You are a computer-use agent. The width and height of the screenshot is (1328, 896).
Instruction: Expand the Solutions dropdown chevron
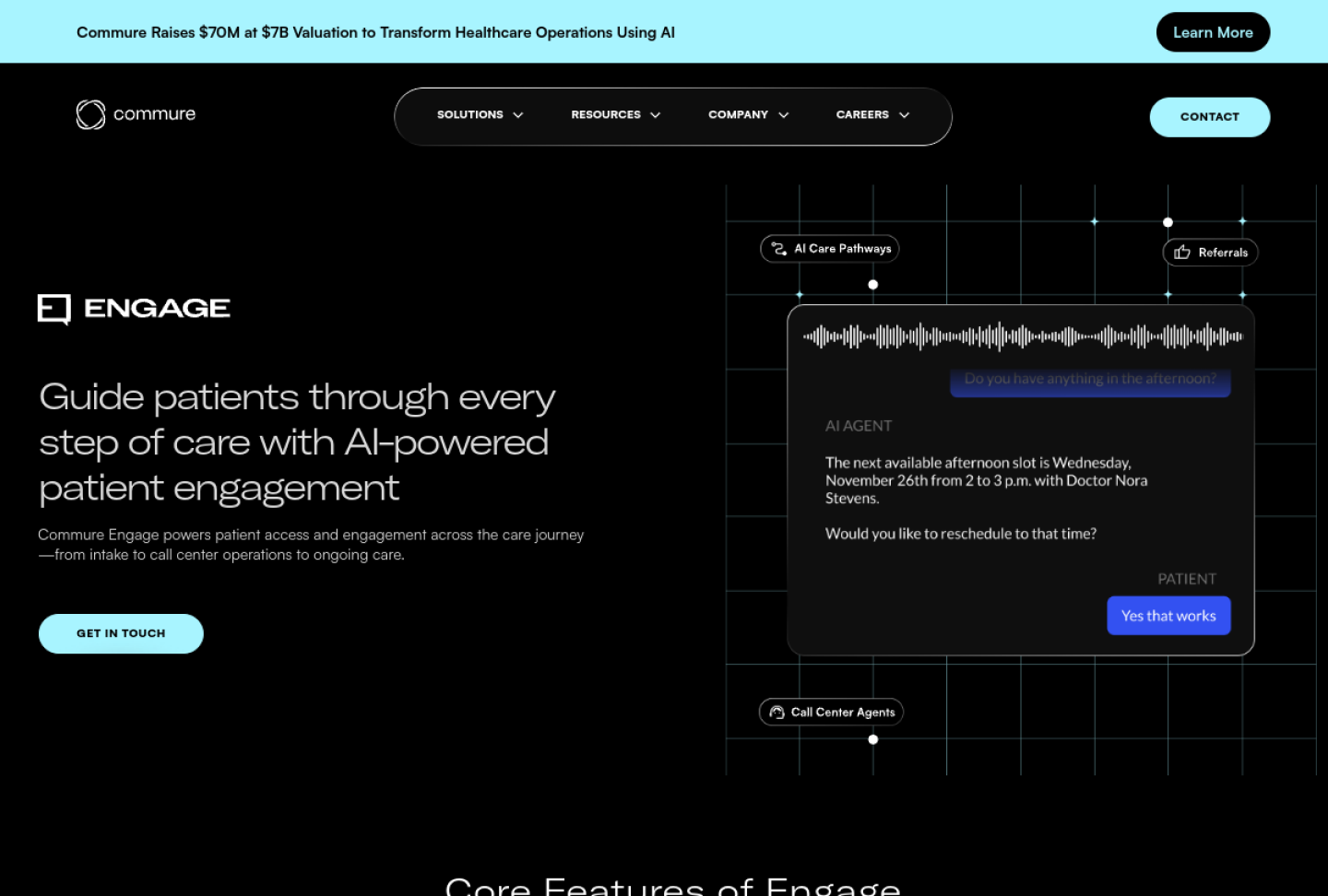(518, 115)
